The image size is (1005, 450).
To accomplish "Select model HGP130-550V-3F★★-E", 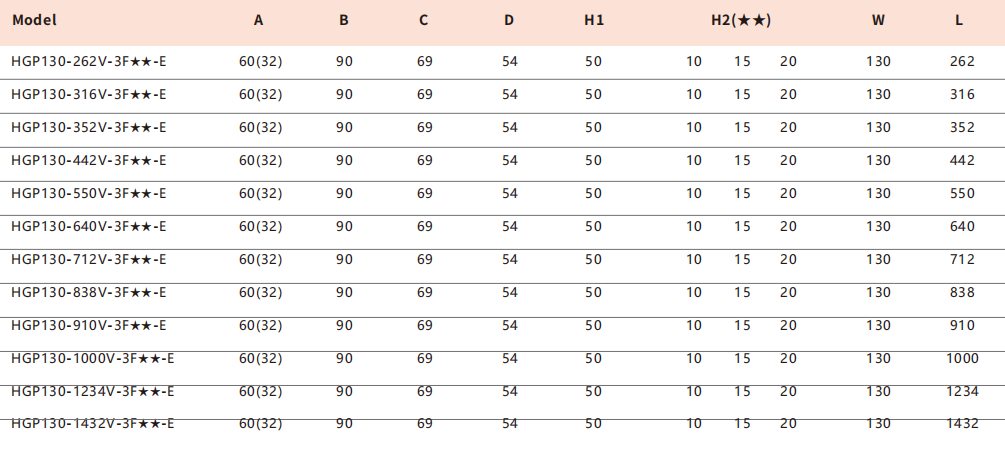I will (x=89, y=194).
